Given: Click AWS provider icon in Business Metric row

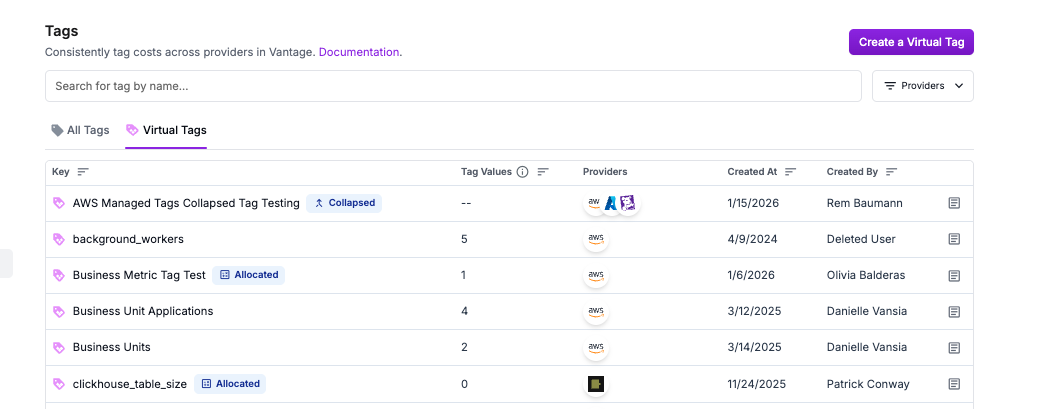Looking at the screenshot, I should pos(596,275).
